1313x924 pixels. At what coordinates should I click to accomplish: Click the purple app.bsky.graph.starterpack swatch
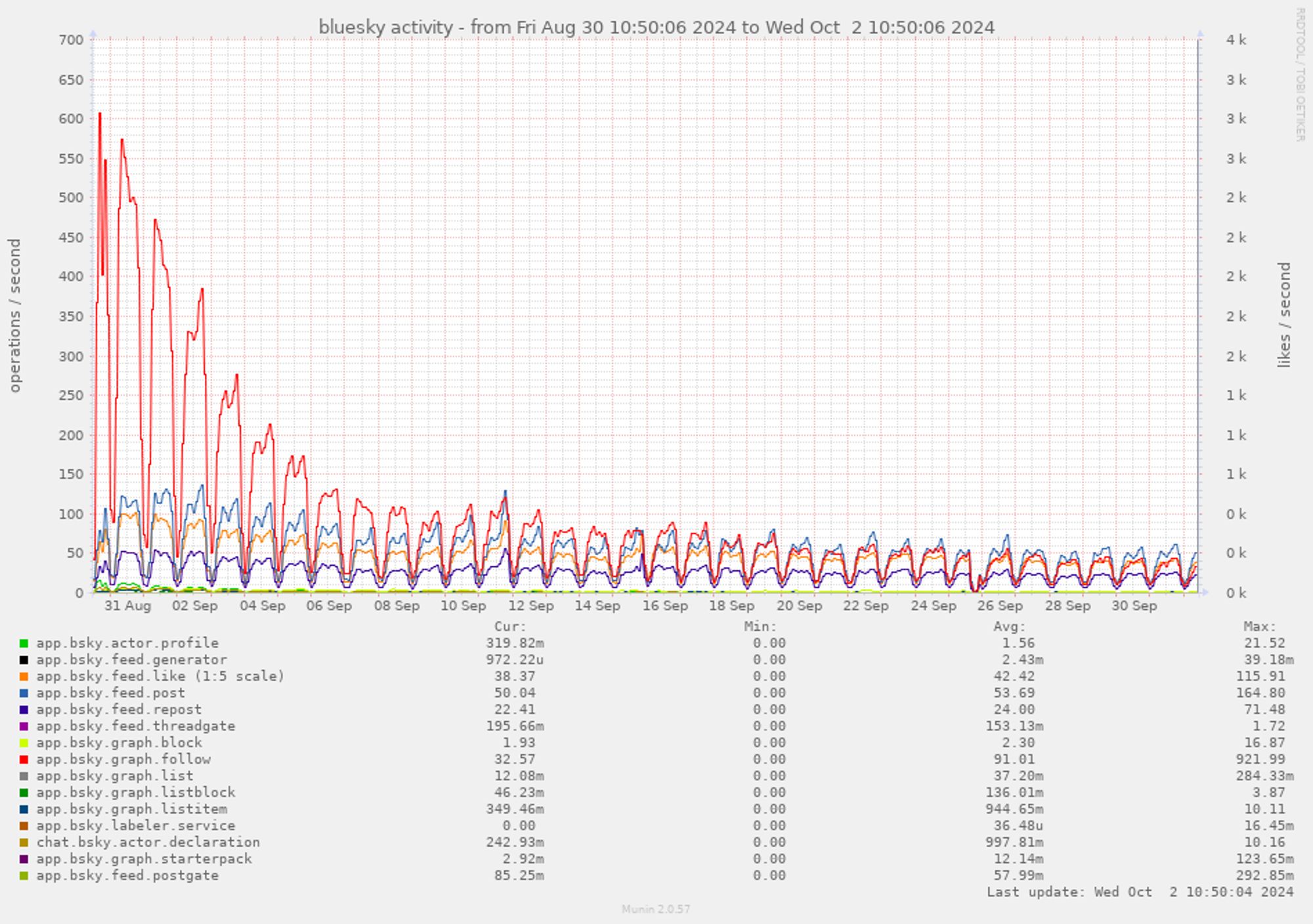pos(24,860)
